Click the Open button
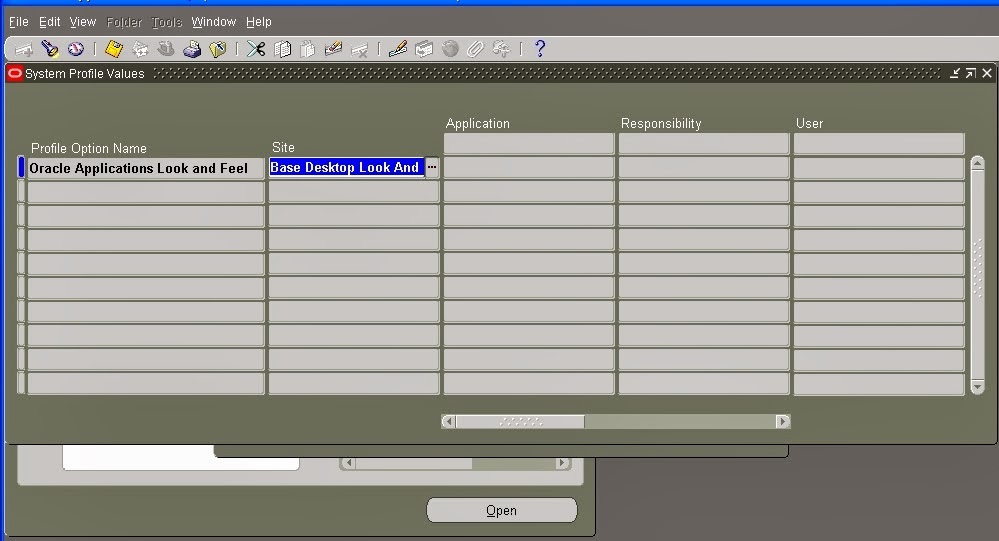The width and height of the screenshot is (999, 541). coord(502,510)
